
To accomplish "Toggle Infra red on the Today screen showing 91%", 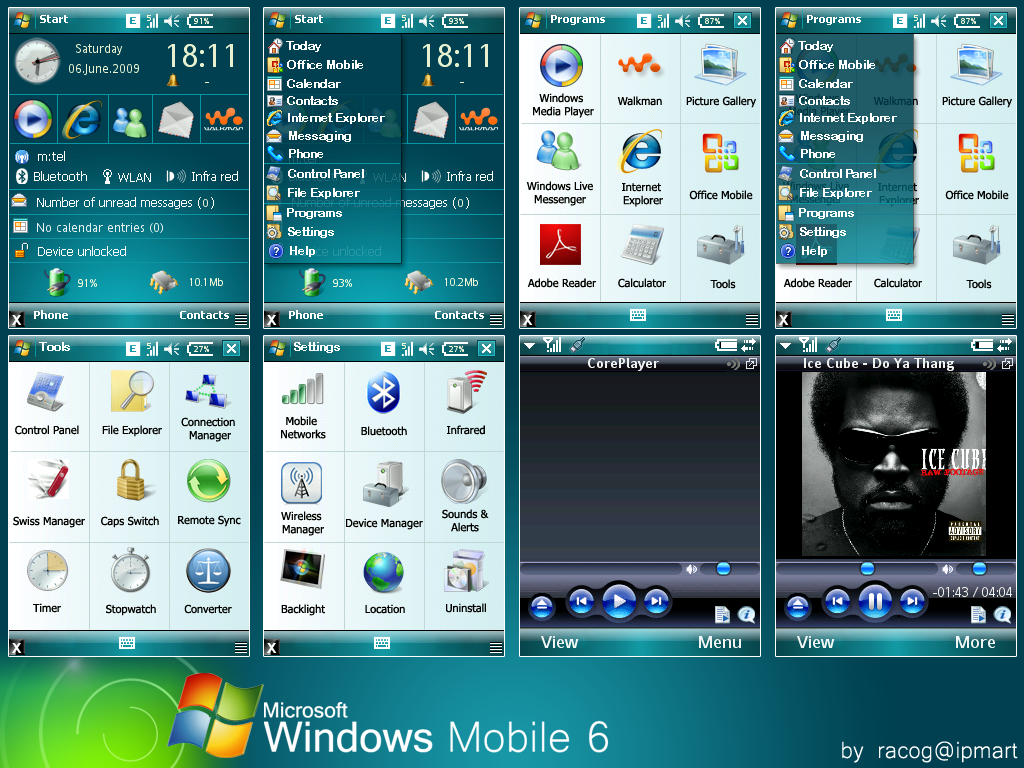I will pyautogui.click(x=202, y=176).
